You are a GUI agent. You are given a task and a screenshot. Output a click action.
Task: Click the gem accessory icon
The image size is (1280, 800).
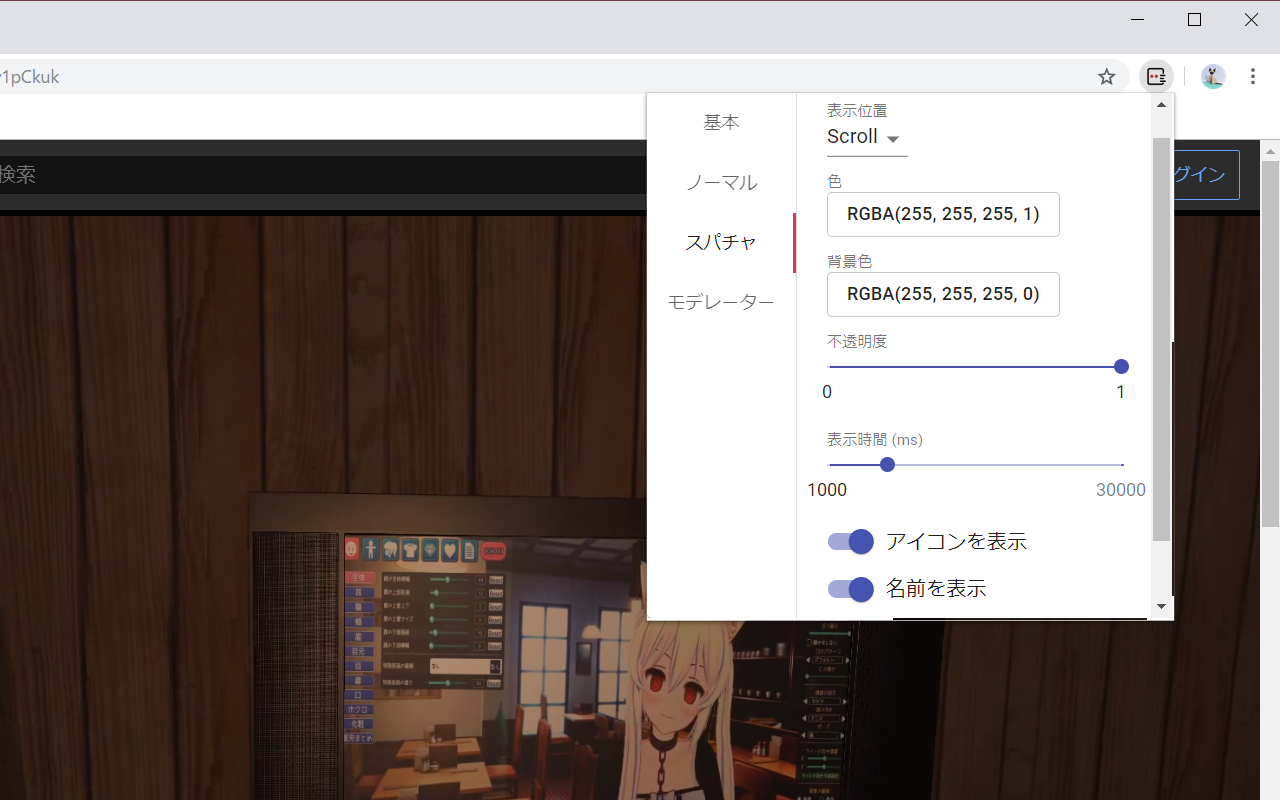tap(431, 549)
